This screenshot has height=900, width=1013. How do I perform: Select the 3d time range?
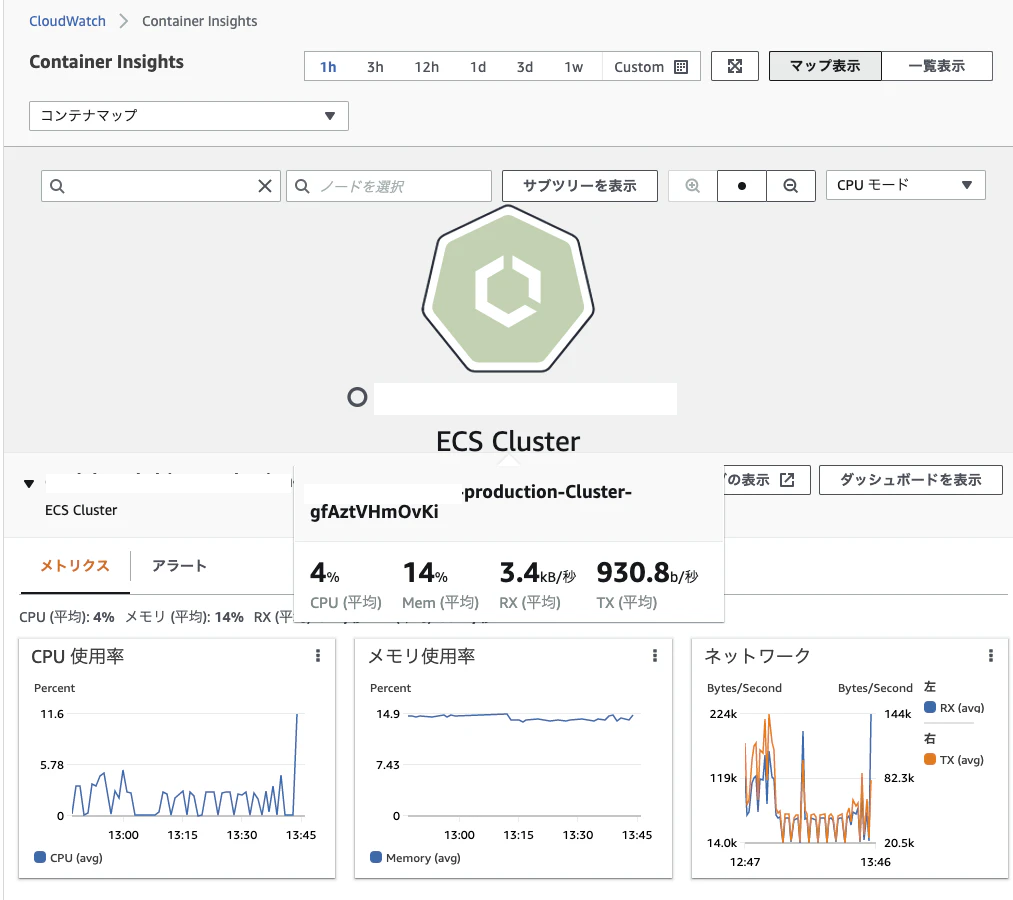pyautogui.click(x=525, y=67)
